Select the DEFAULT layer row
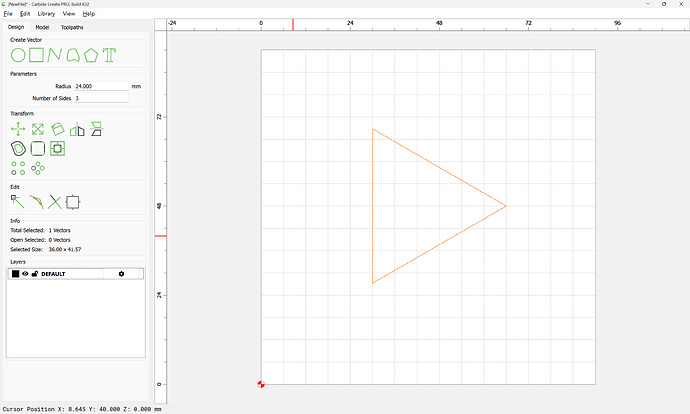This screenshot has width=690, height=414. click(x=76, y=274)
